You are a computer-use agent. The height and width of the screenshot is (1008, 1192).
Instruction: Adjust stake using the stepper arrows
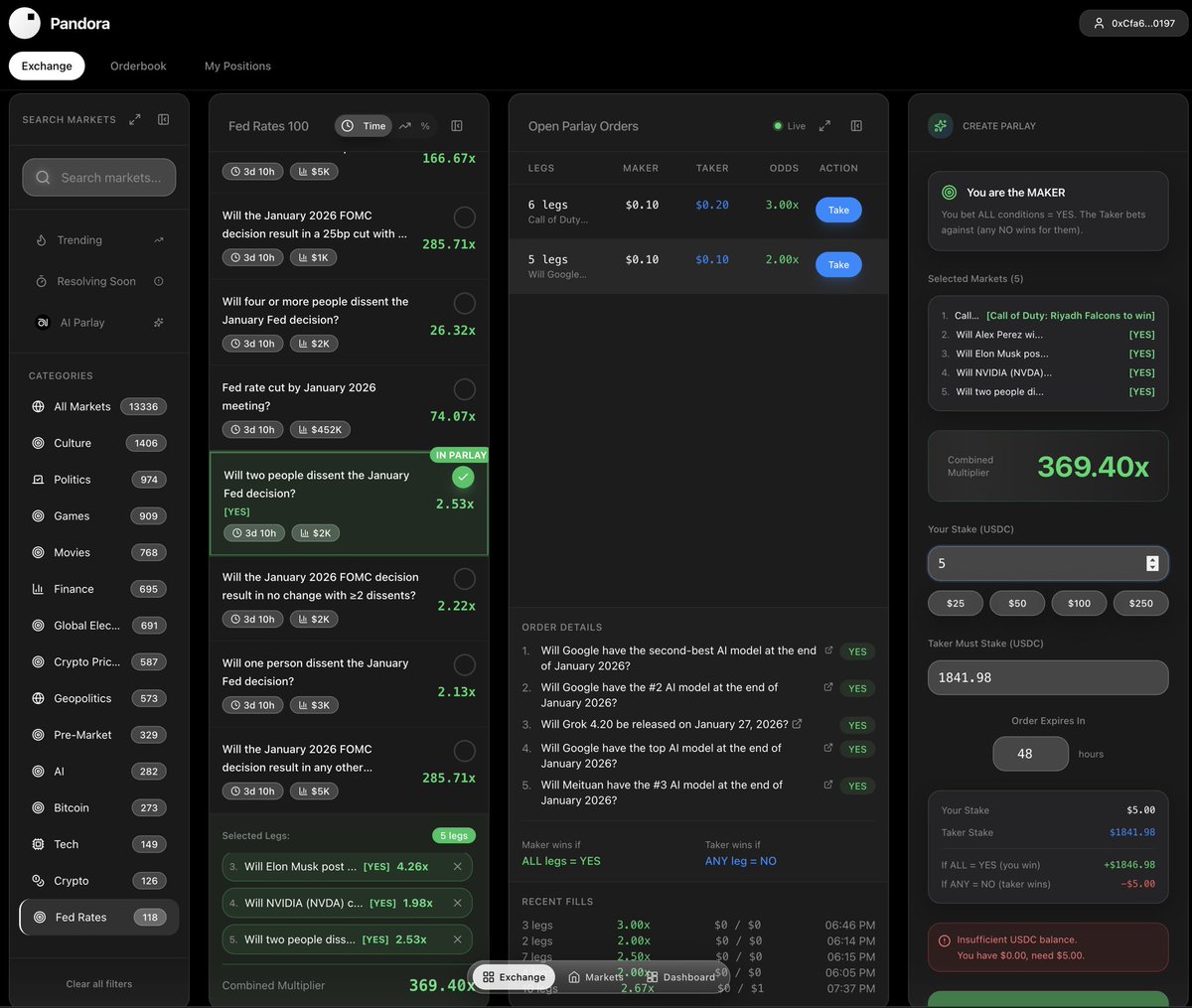1152,563
